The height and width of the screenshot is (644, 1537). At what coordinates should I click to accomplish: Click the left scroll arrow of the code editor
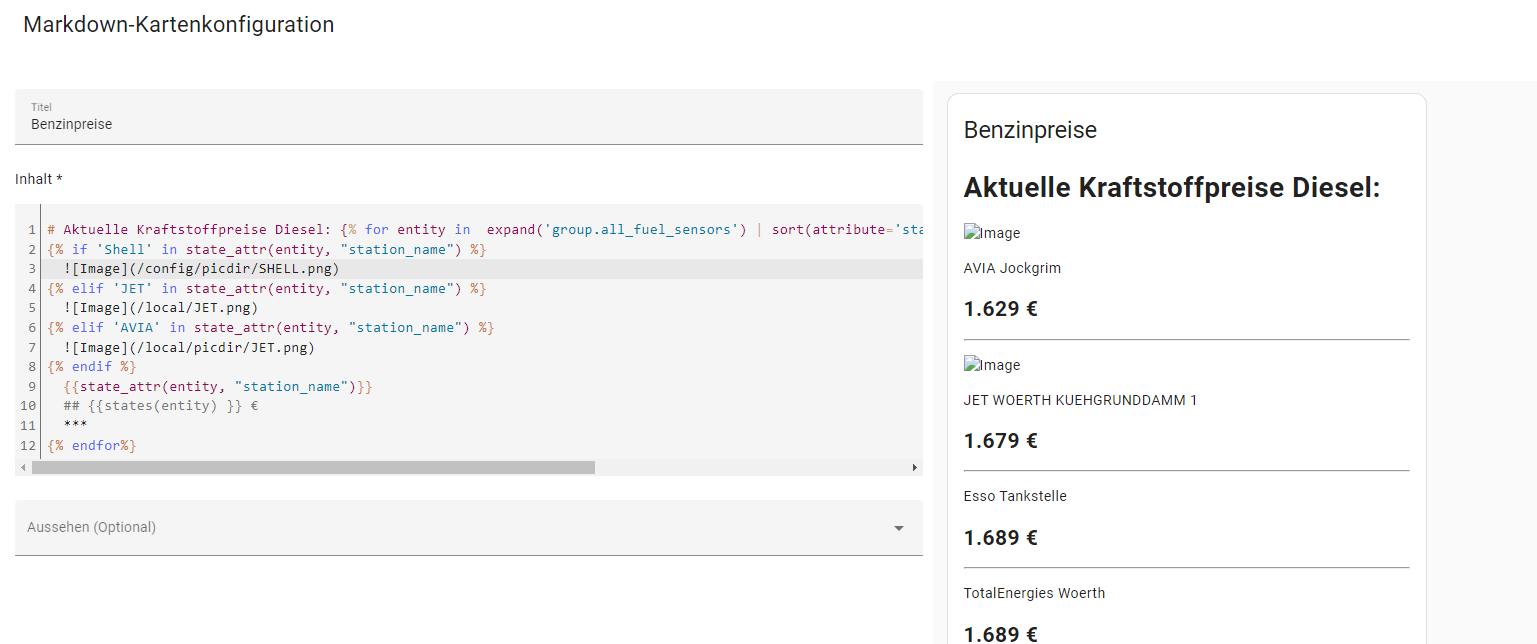pos(23,467)
